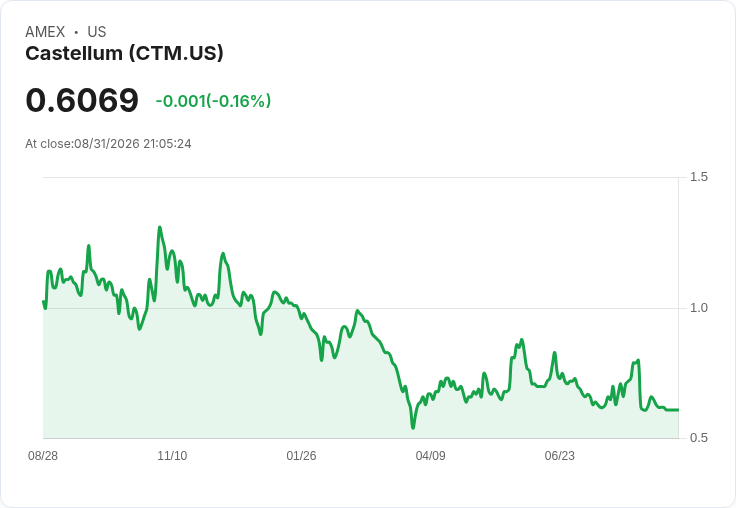Click the 0.5 y-axis price label
Image resolution: width=736 pixels, height=508 pixels.
tap(698, 438)
